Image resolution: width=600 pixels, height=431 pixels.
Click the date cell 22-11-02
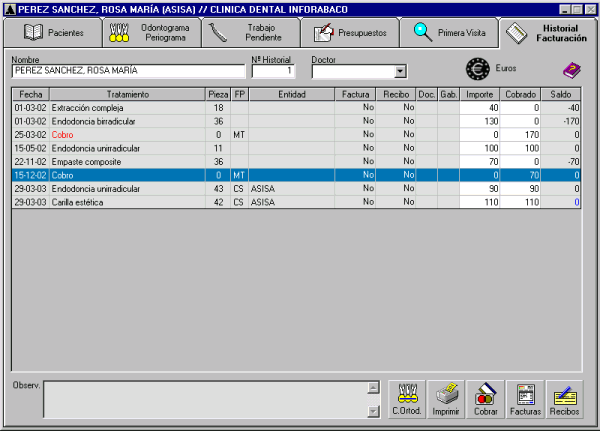click(x=30, y=162)
